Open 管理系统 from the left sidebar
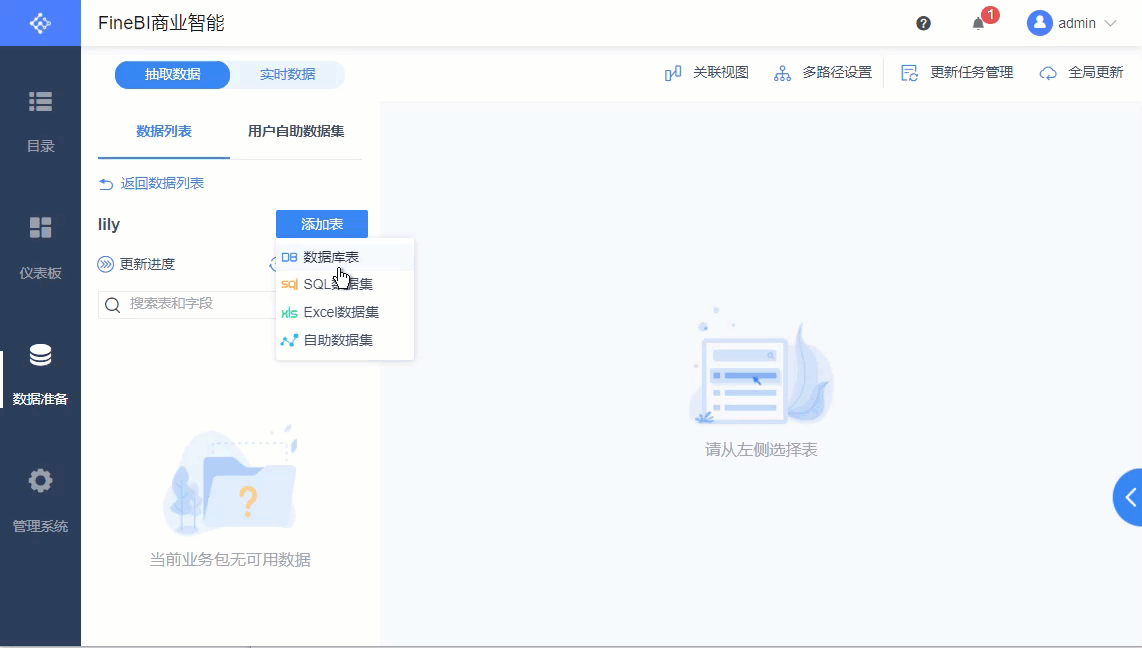The width and height of the screenshot is (1142, 648). coord(40,498)
